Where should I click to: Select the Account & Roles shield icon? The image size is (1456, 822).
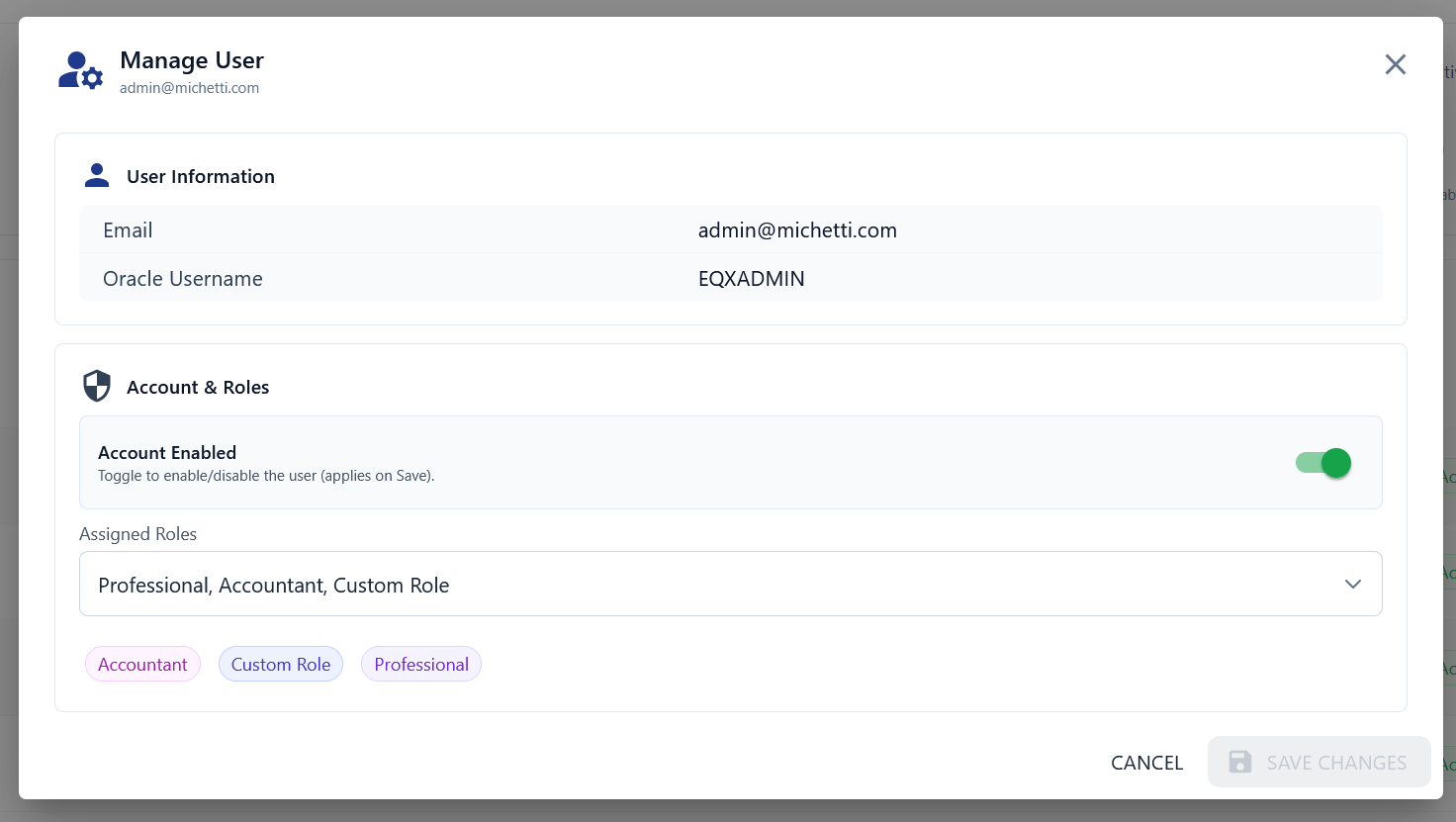pyautogui.click(x=97, y=386)
